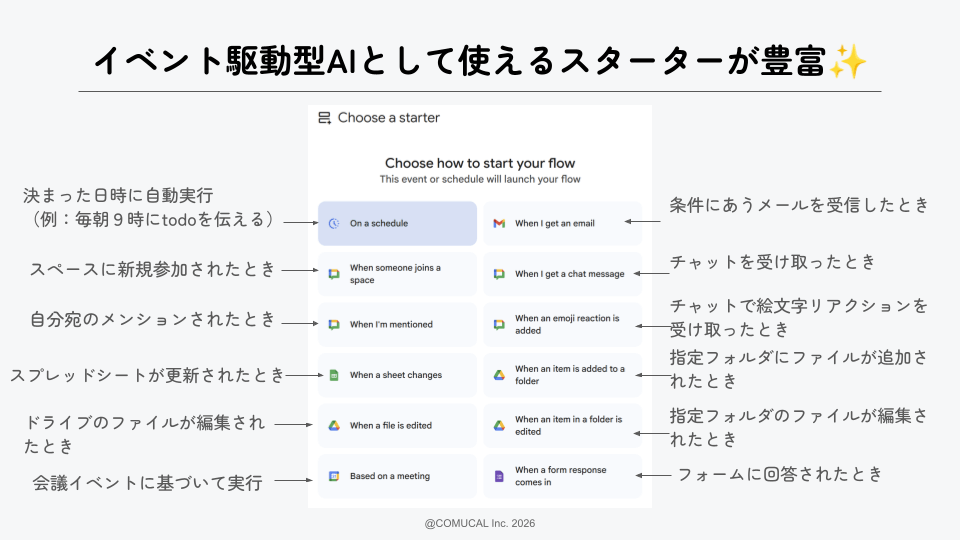Click the Drive icon beside 'item is added to a folder'
This screenshot has height=540, width=960.
[499, 375]
